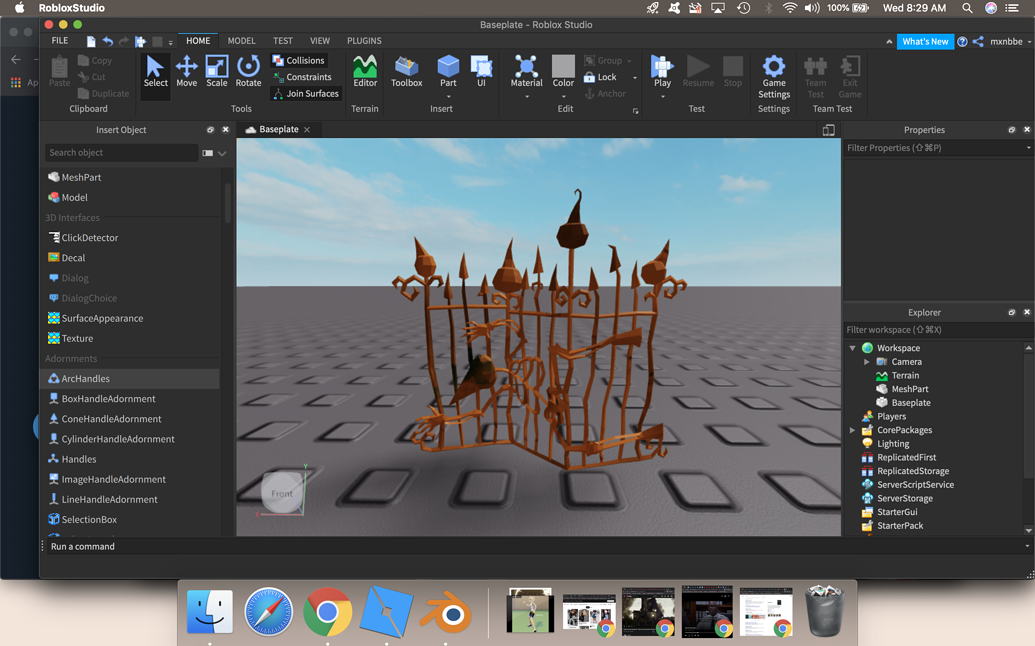Open the Filter Properties dropdown arrow
Image resolution: width=1035 pixels, height=646 pixels.
(x=1028, y=148)
